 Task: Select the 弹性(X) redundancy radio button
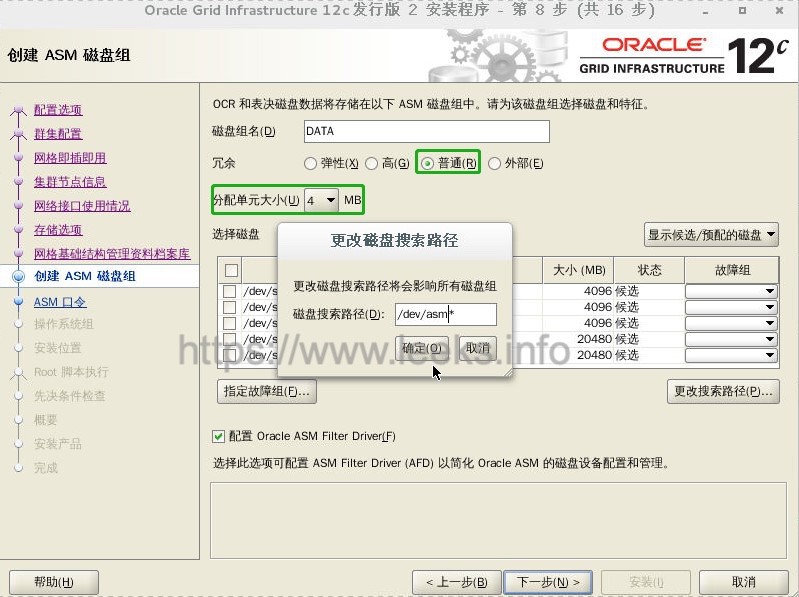click(310, 164)
